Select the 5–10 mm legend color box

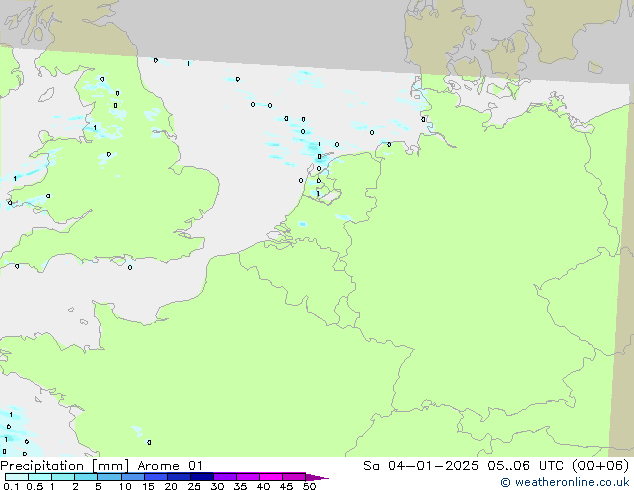(x=109, y=477)
